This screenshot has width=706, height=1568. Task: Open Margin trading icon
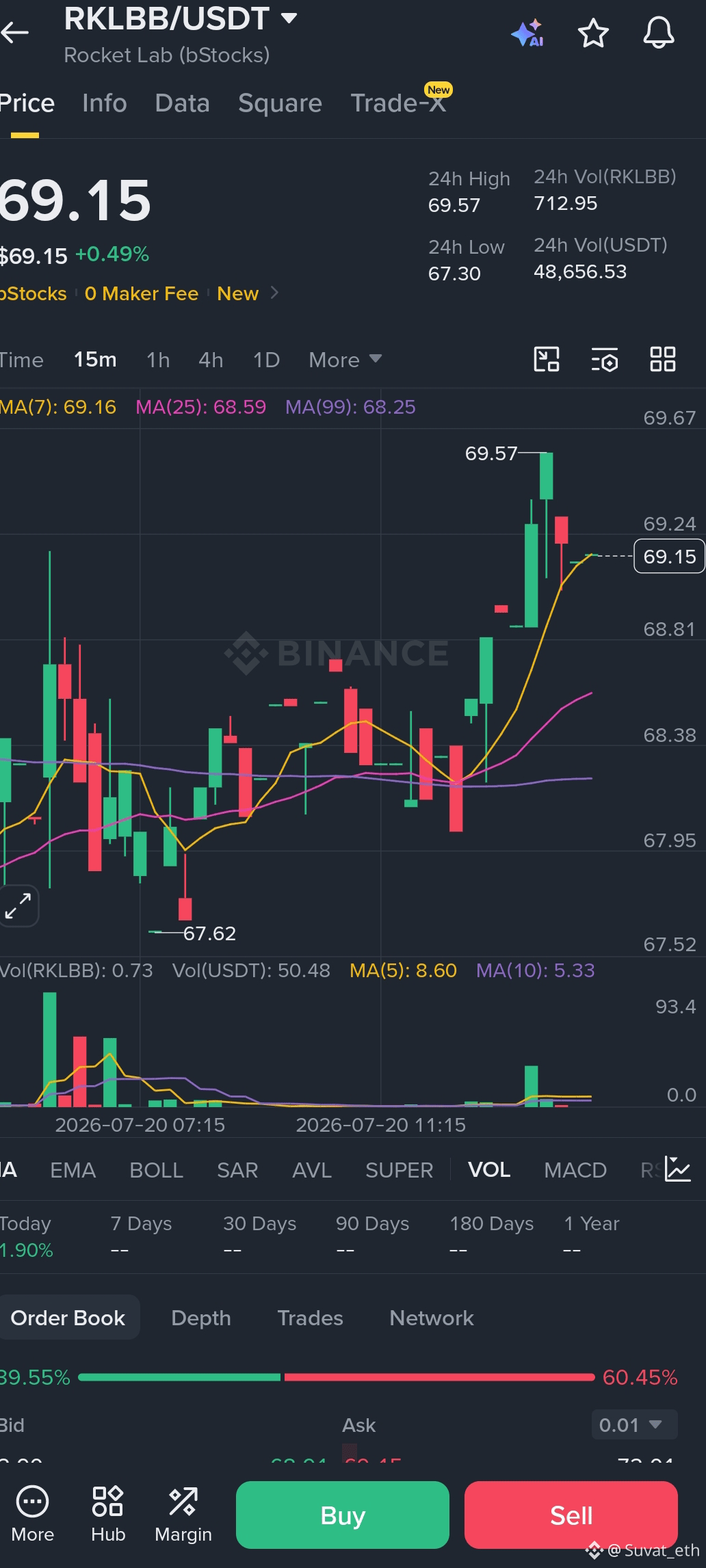click(183, 1514)
